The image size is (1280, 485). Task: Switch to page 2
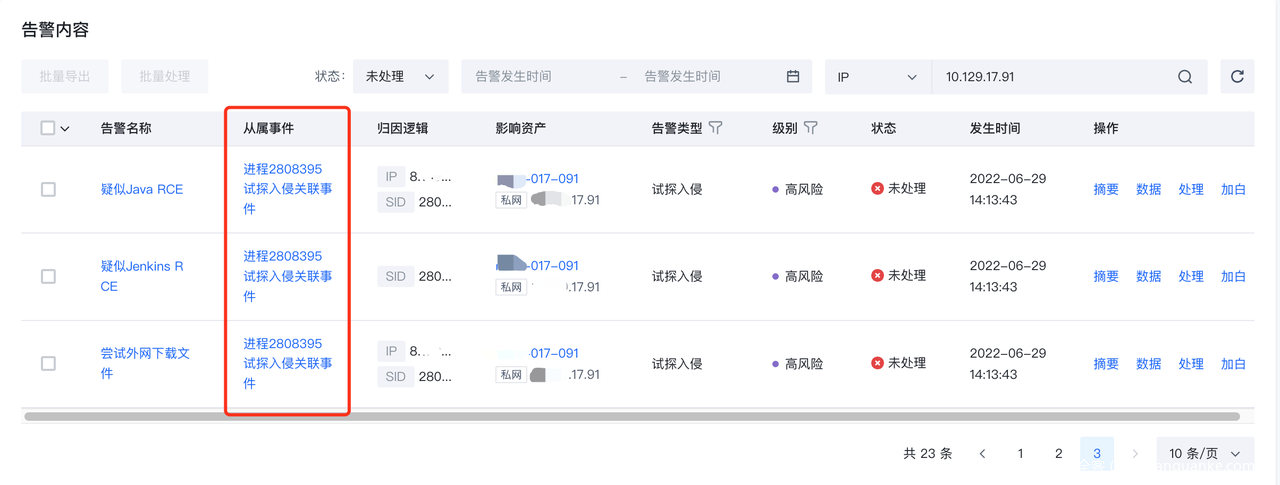(1058, 453)
